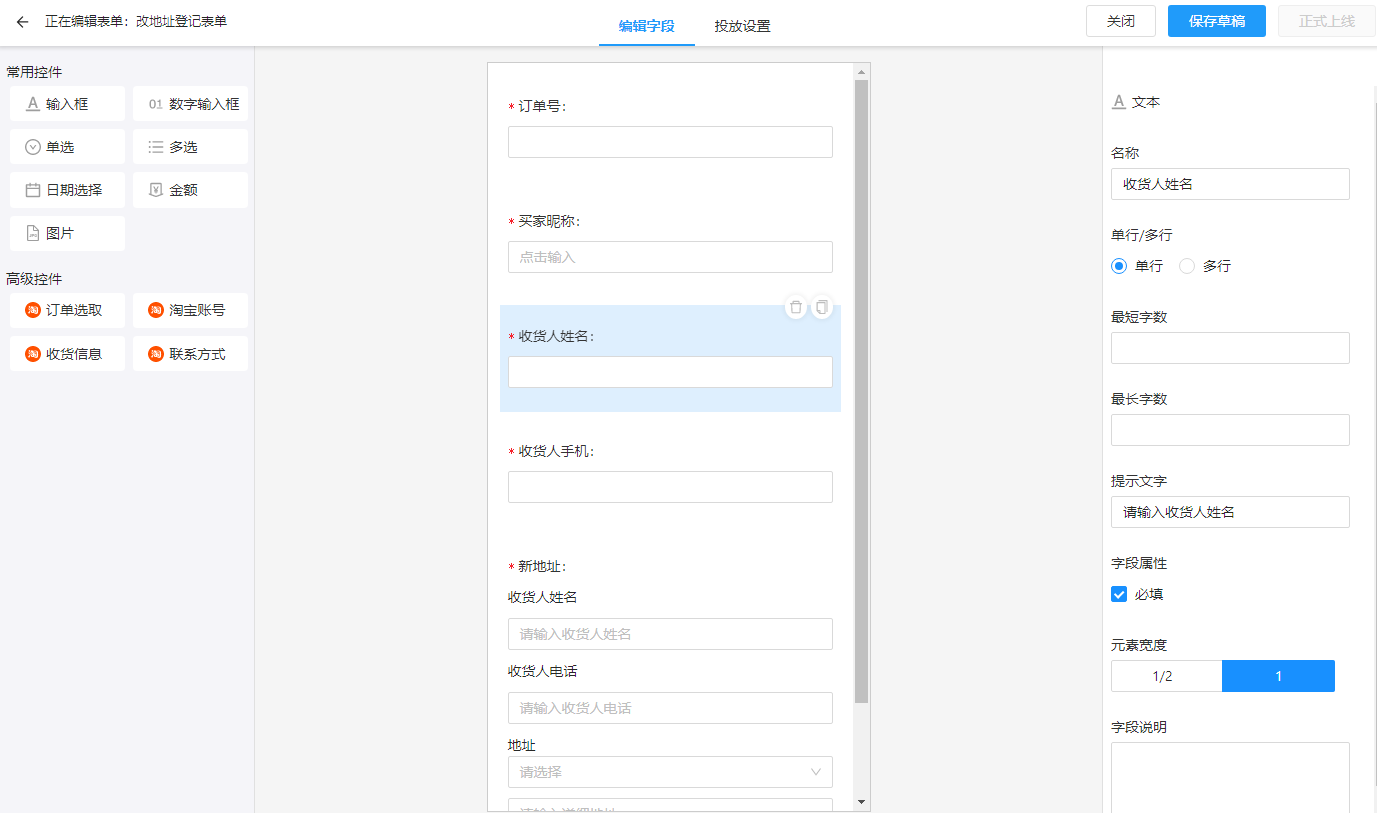This screenshot has width=1377, height=813.
Task: Click the 提示文字 input field
Action: (x=1230, y=512)
